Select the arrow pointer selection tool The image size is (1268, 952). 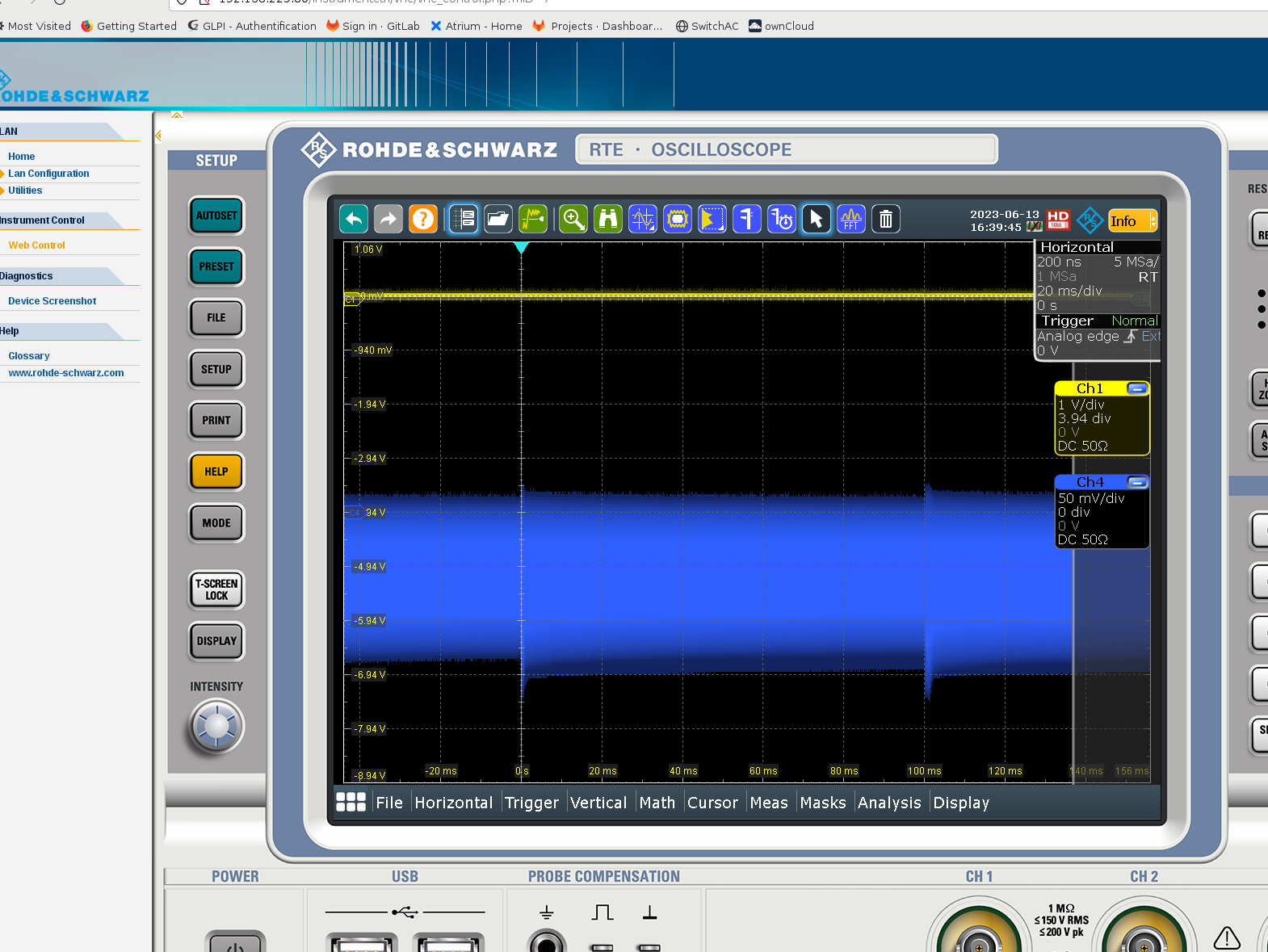(817, 219)
